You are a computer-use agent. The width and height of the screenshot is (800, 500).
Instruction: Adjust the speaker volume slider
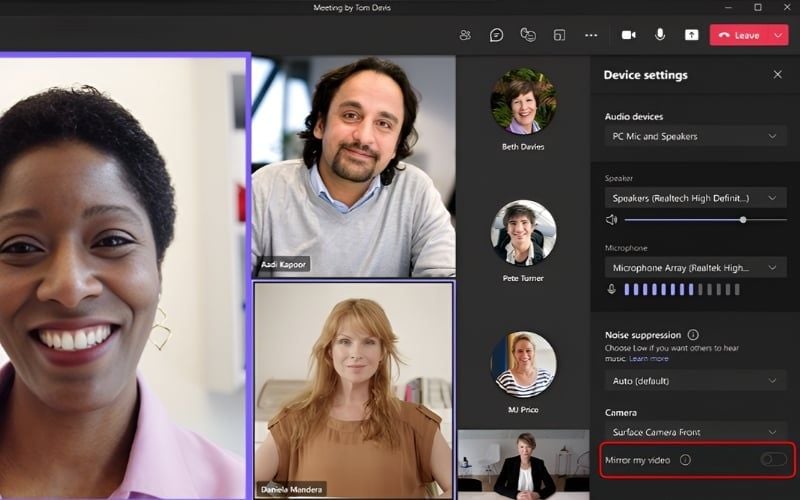(x=742, y=219)
